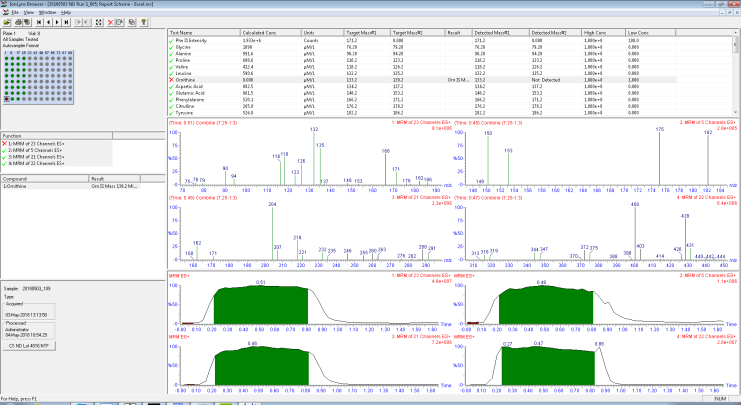Click the Open file toolbar icon
Screen dimensions: 741x405
[7, 20]
